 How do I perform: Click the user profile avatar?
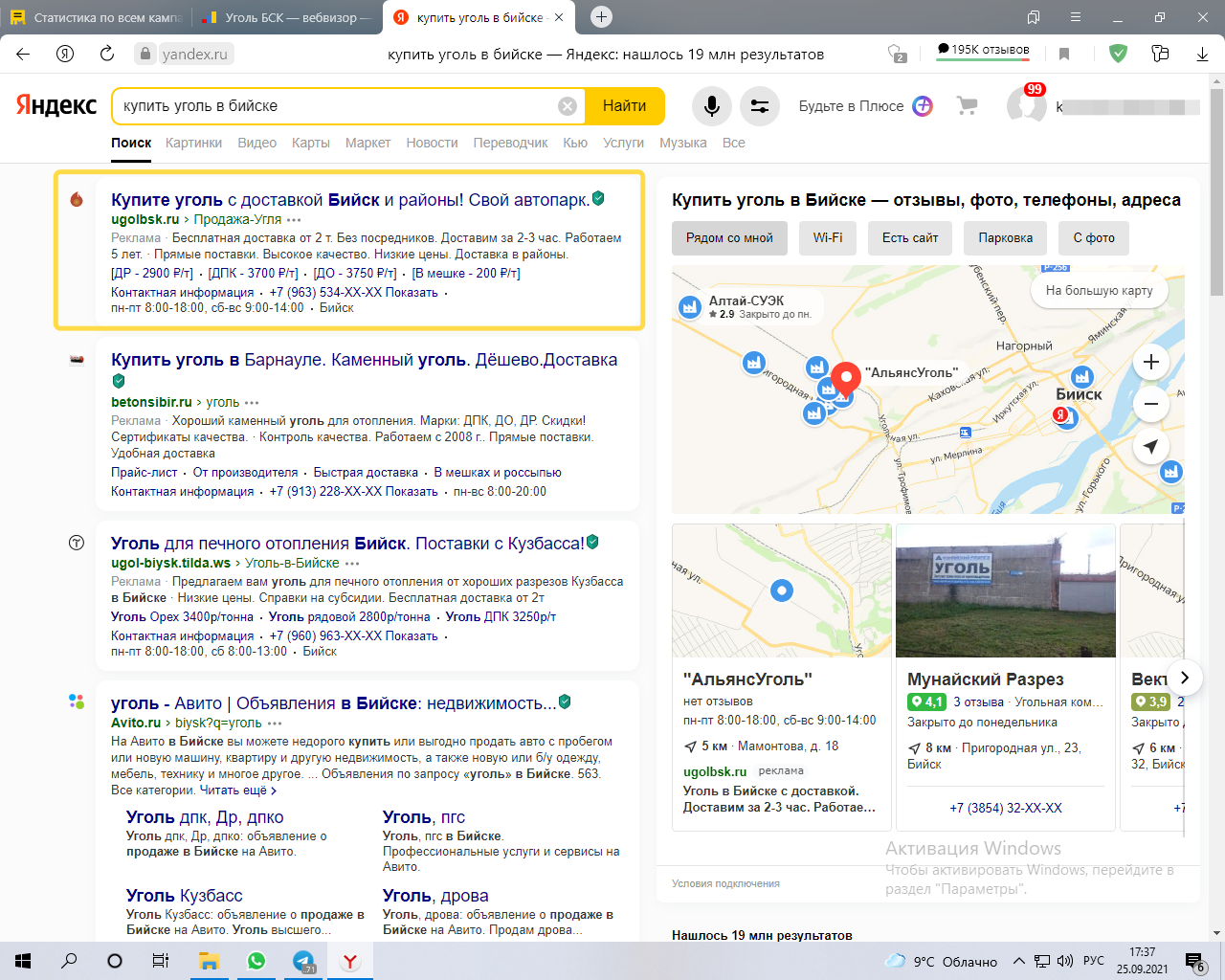[x=1026, y=106]
